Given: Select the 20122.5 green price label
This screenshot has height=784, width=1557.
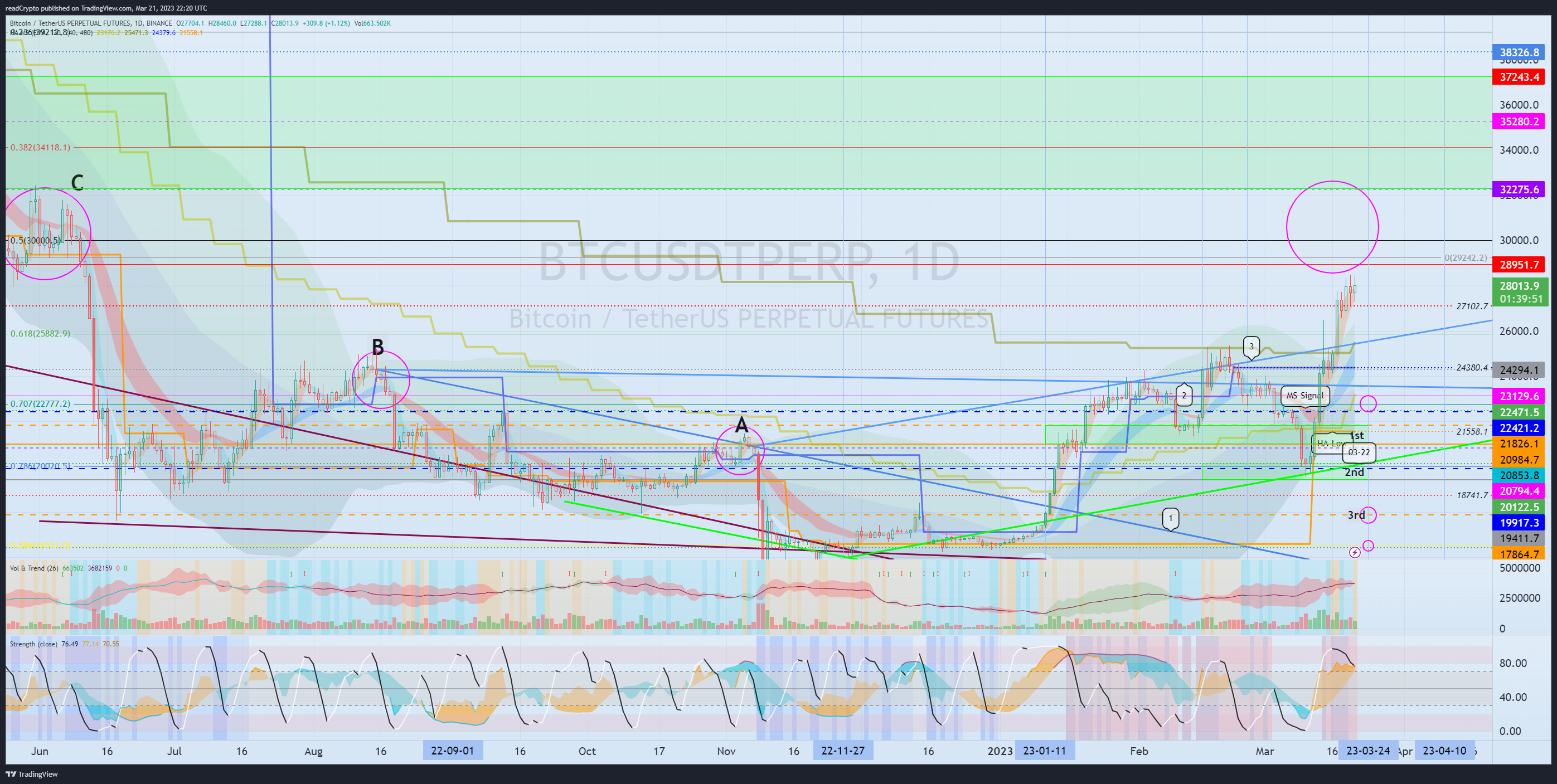Looking at the screenshot, I should (1519, 507).
